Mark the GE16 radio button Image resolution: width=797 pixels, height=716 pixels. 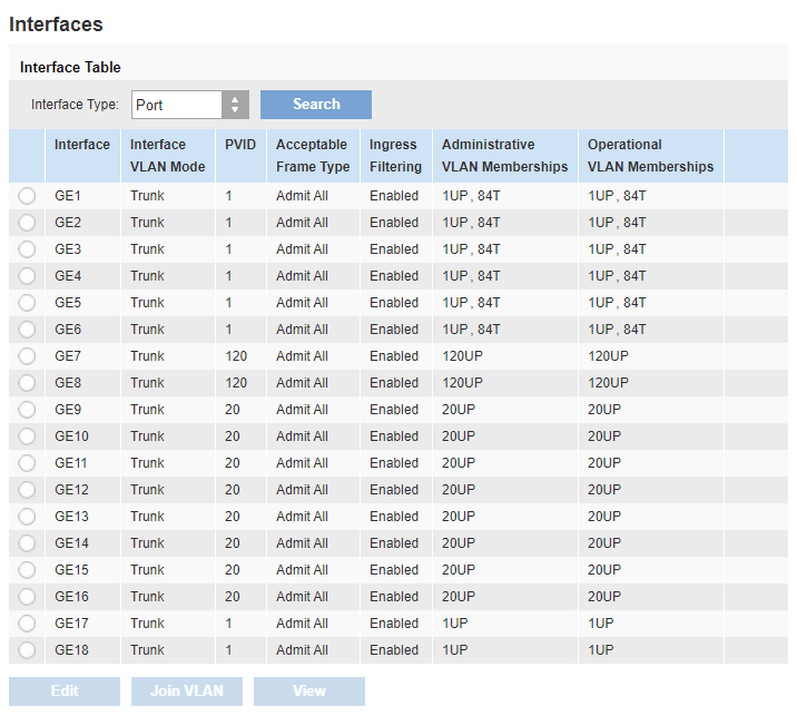[x=27, y=597]
